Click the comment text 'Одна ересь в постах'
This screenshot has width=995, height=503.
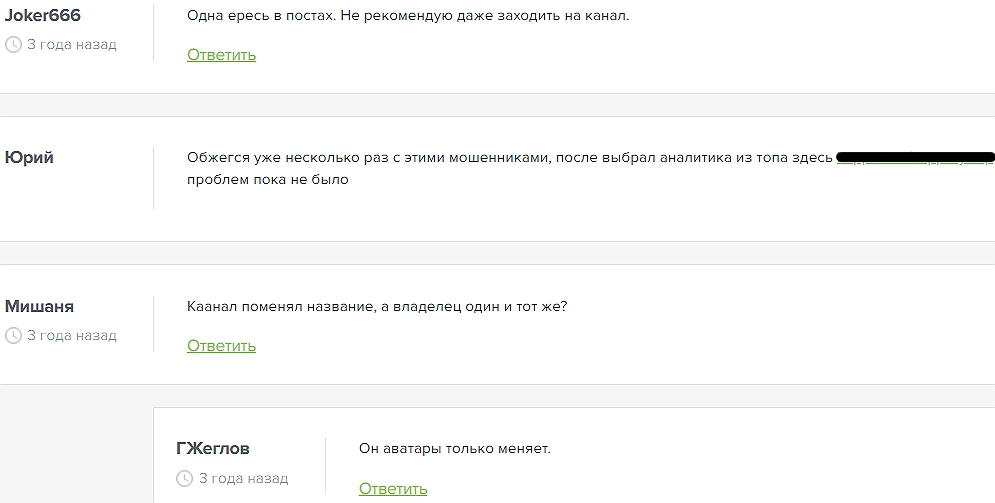point(260,16)
